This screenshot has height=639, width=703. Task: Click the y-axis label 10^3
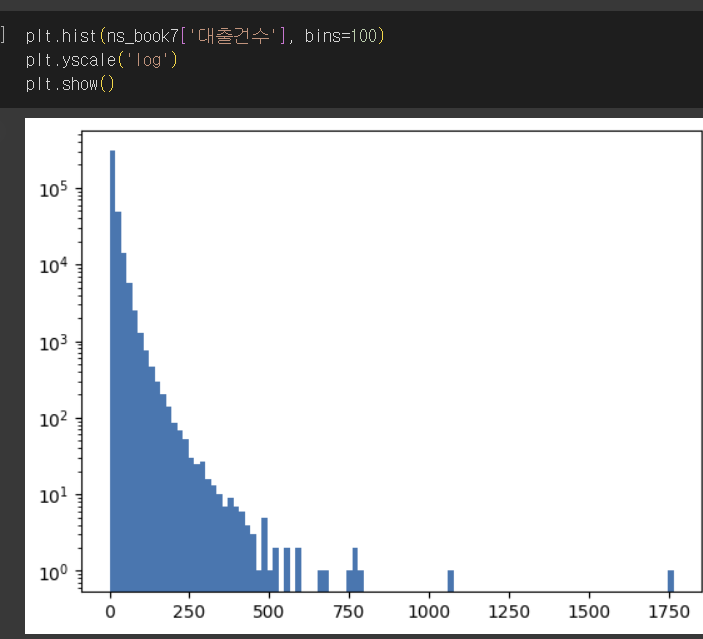click(54, 343)
